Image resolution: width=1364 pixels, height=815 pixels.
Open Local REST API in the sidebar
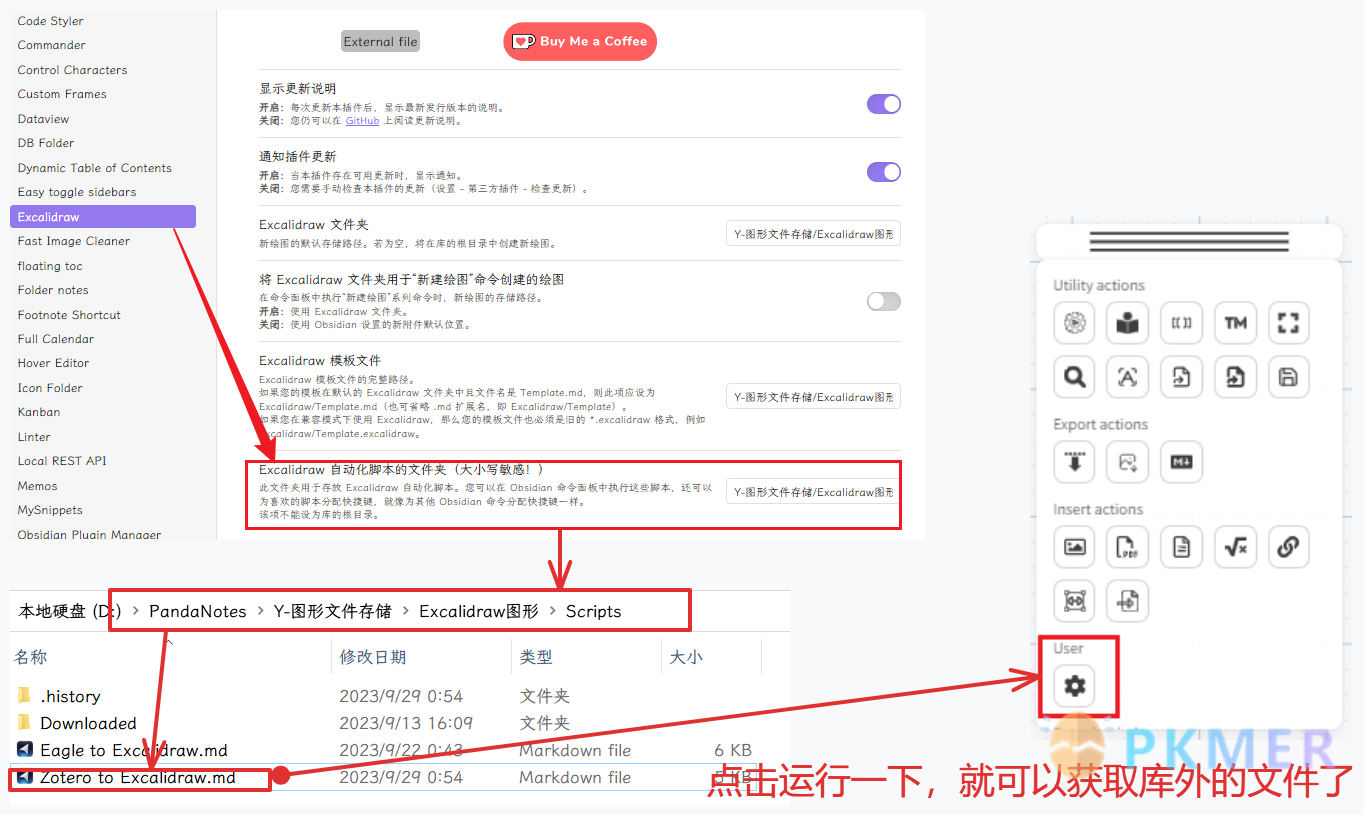tap(62, 461)
